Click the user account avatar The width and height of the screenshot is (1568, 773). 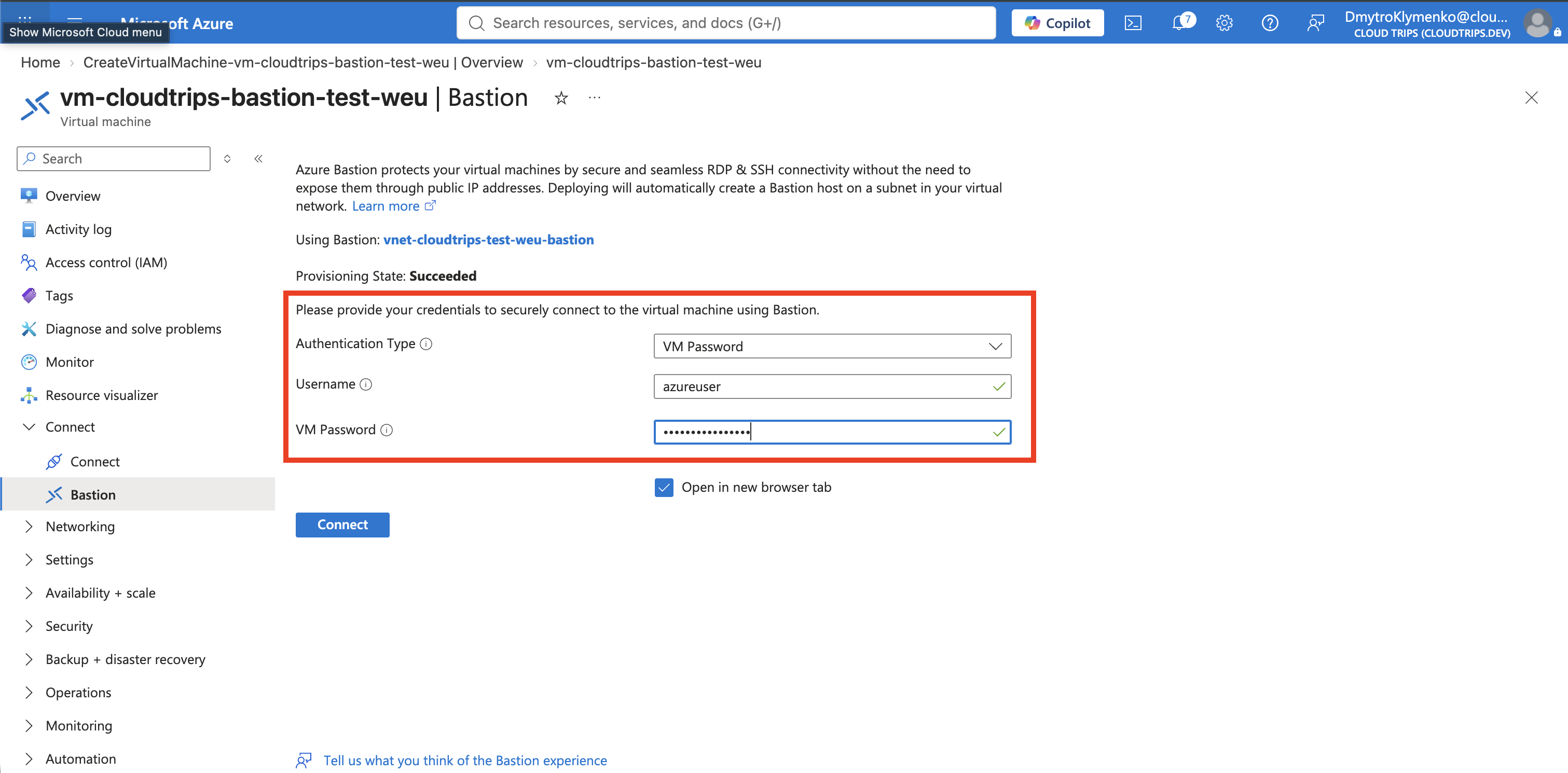tap(1537, 23)
